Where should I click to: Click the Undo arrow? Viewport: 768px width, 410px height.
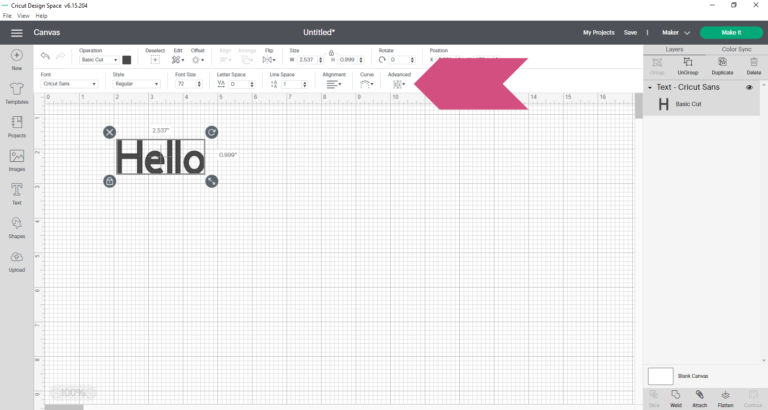(45, 59)
